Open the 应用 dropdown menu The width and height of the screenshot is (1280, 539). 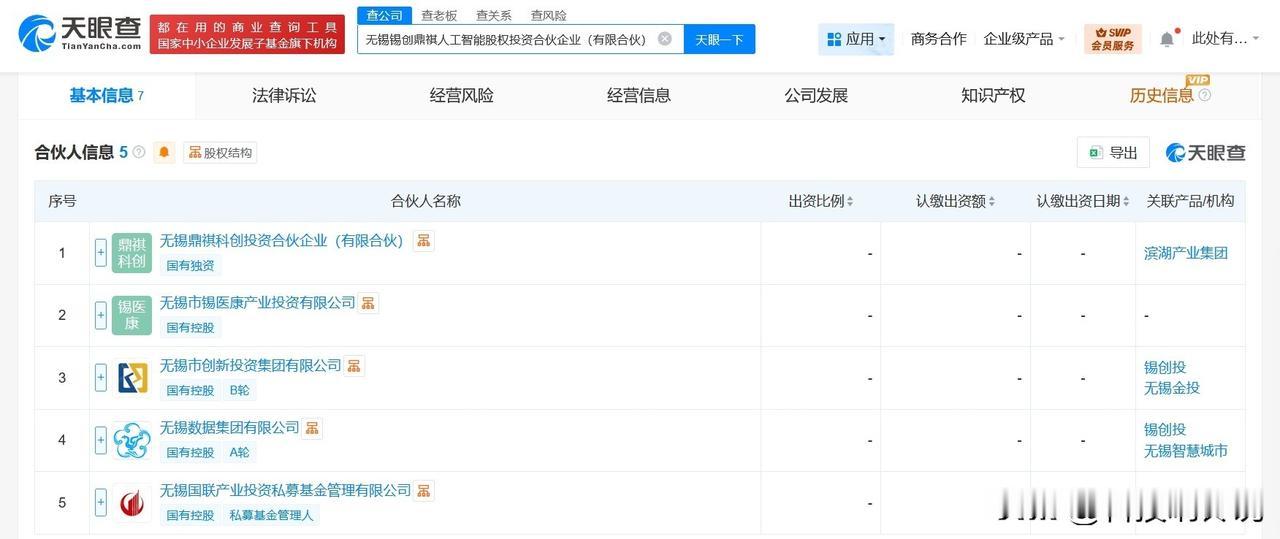[856, 39]
